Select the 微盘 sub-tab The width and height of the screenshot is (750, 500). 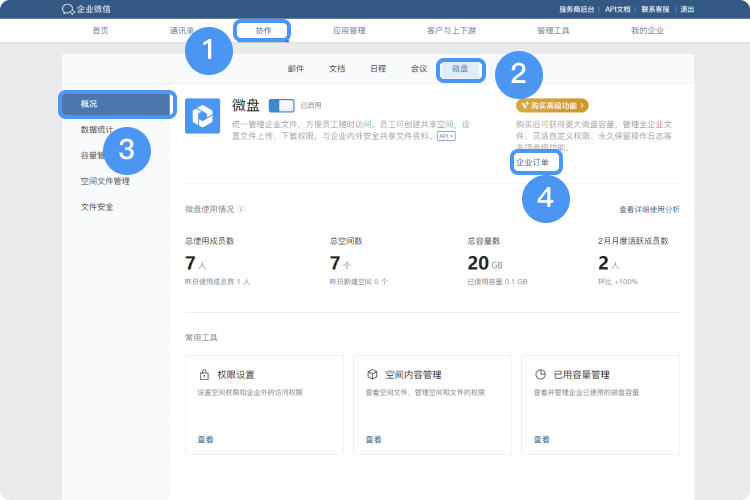(460, 69)
